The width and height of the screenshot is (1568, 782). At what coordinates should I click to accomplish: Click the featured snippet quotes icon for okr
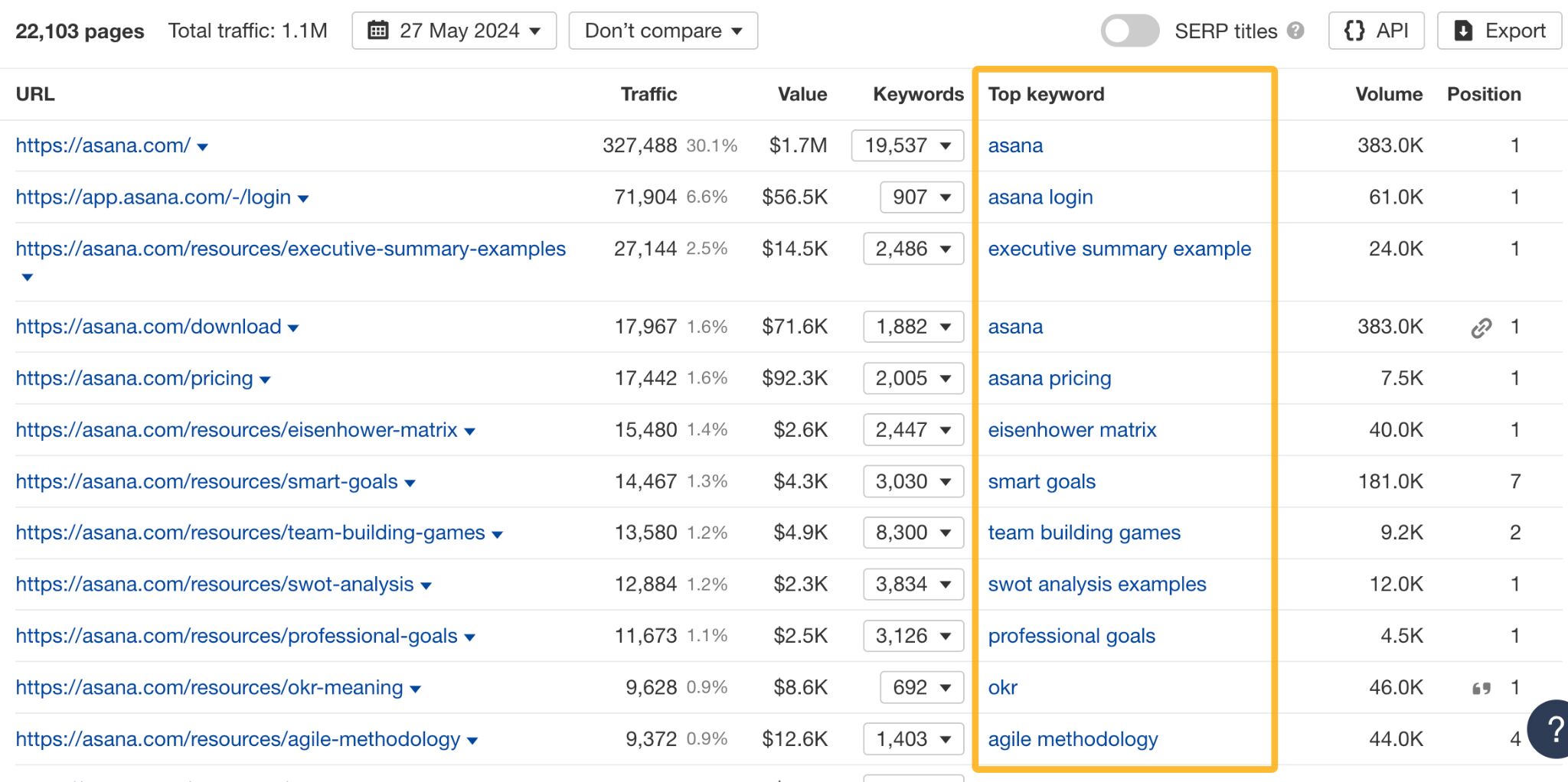(x=1481, y=687)
